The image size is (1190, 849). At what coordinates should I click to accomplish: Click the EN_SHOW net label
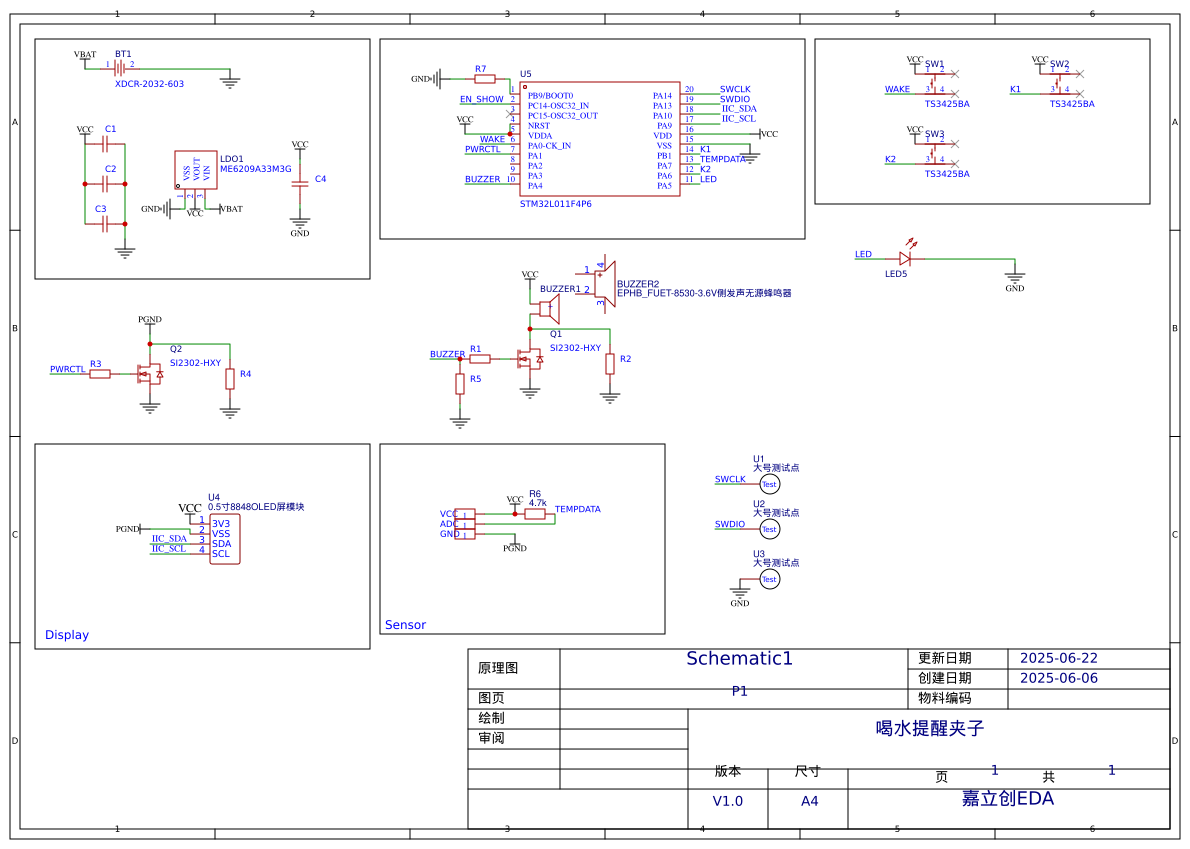[481, 99]
